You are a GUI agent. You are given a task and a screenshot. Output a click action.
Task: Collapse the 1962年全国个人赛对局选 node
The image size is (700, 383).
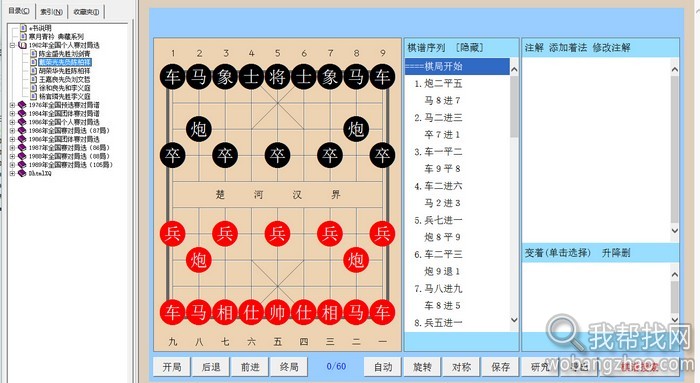12,45
